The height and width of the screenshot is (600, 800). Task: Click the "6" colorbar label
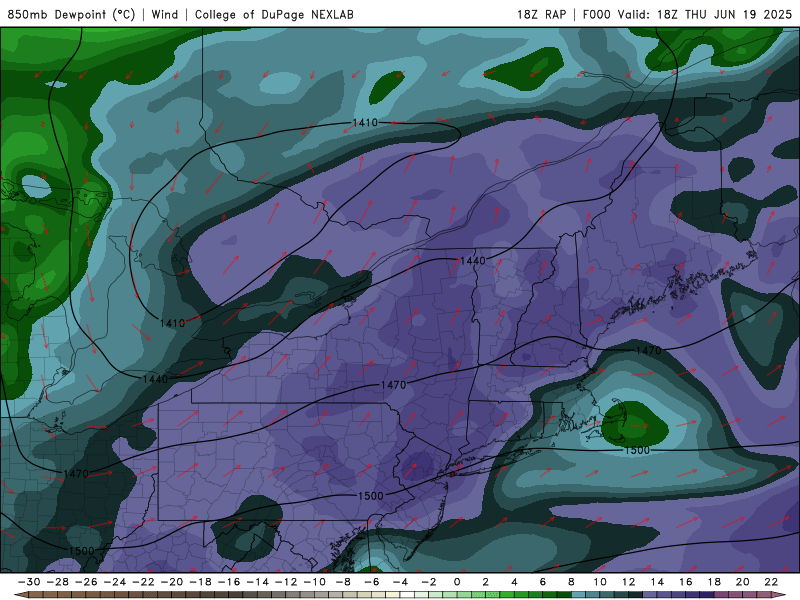point(543,582)
